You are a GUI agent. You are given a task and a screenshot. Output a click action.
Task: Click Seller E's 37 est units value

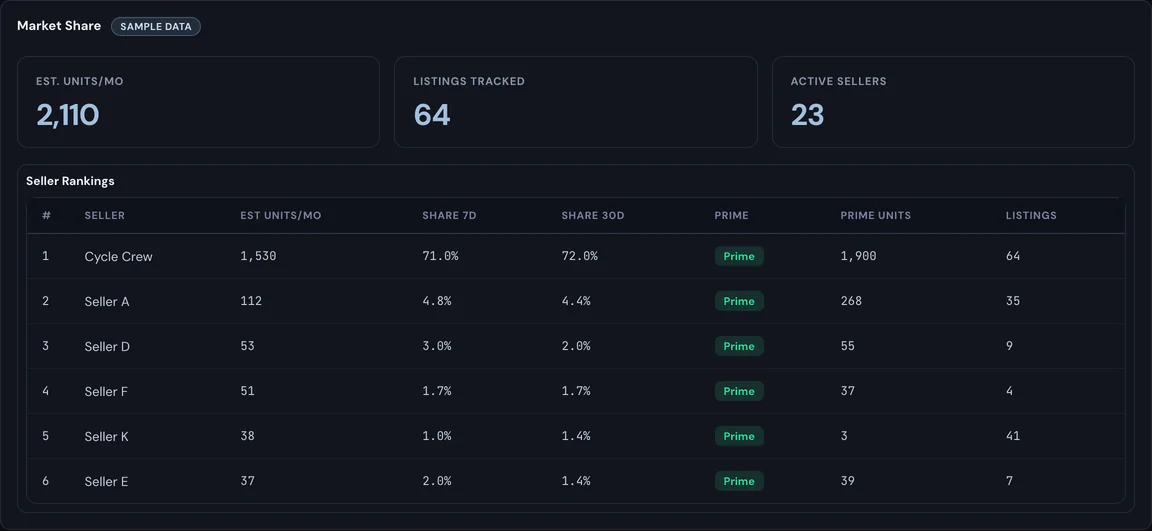(248, 481)
